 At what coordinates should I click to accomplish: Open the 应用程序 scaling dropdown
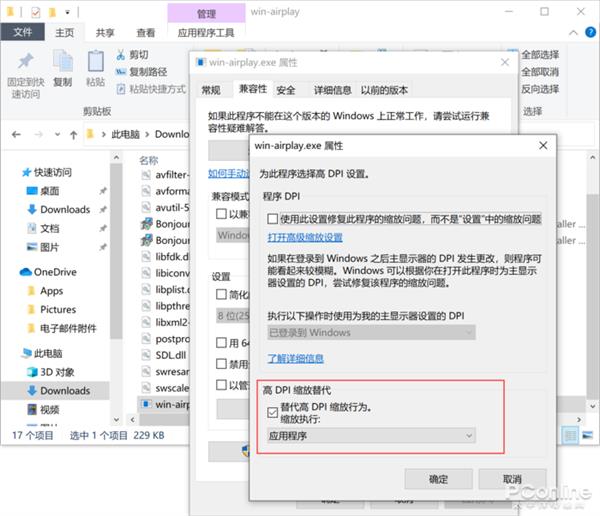click(370, 436)
